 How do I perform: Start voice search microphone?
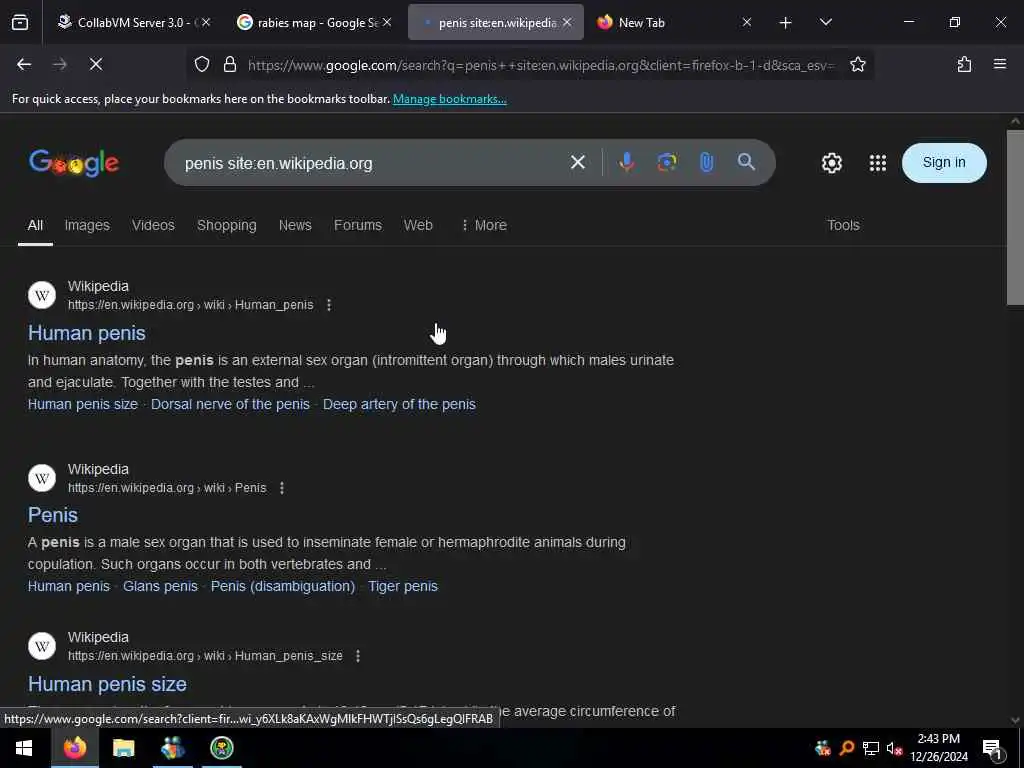pyautogui.click(x=626, y=162)
